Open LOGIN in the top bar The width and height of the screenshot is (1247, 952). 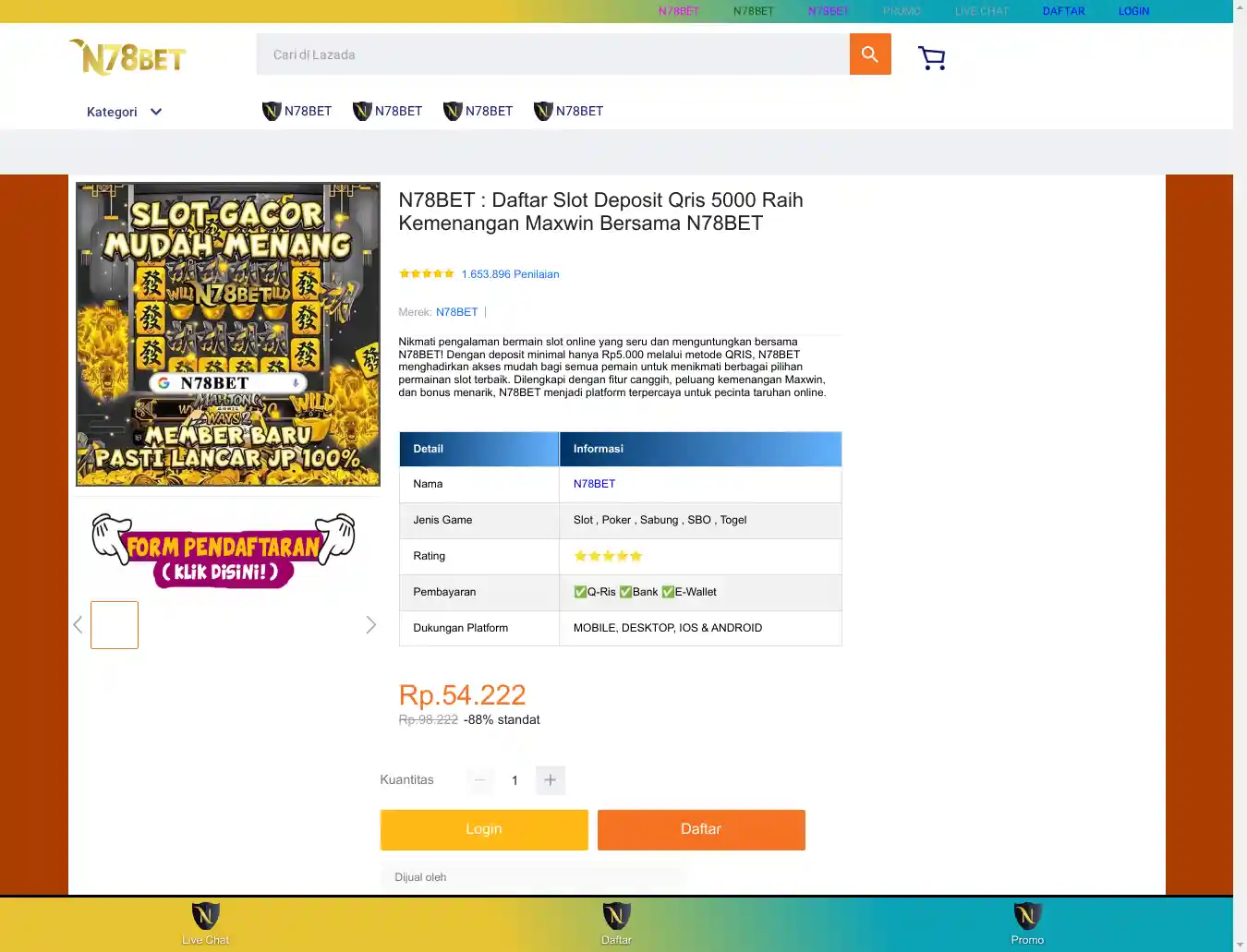coord(1133,11)
